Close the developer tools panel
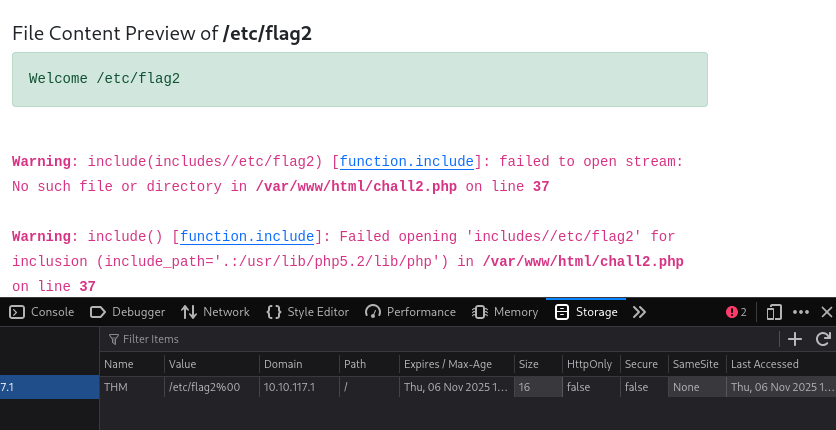The width and height of the screenshot is (836, 430). pyautogui.click(x=826, y=312)
